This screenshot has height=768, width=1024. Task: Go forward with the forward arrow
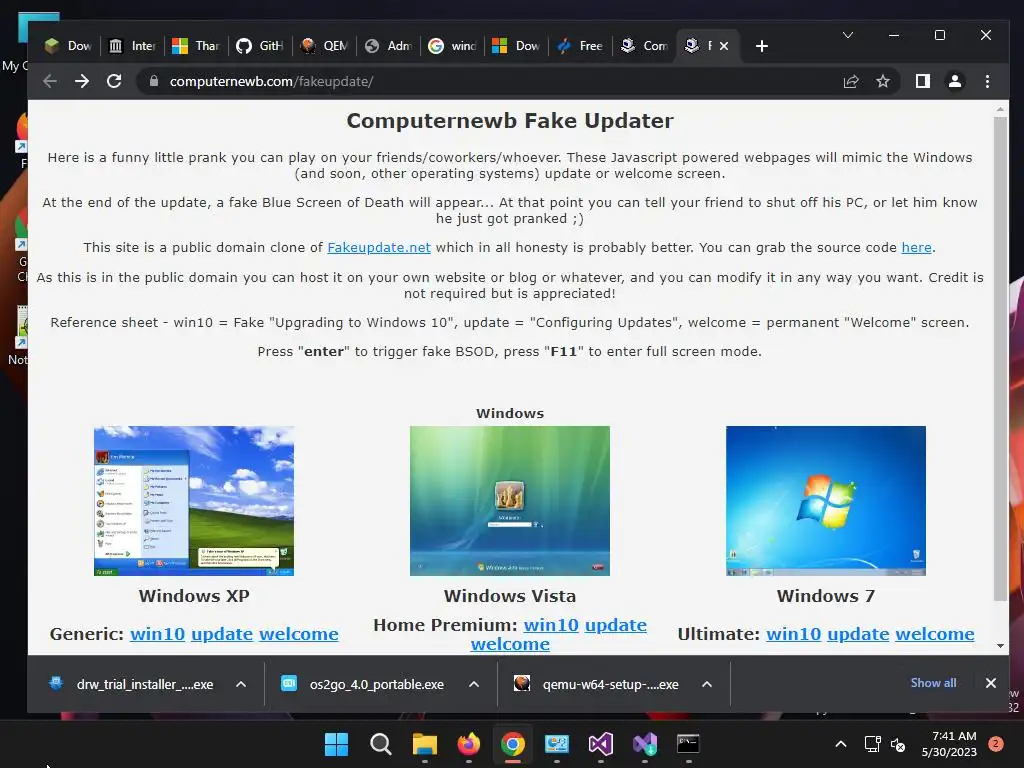coord(82,81)
